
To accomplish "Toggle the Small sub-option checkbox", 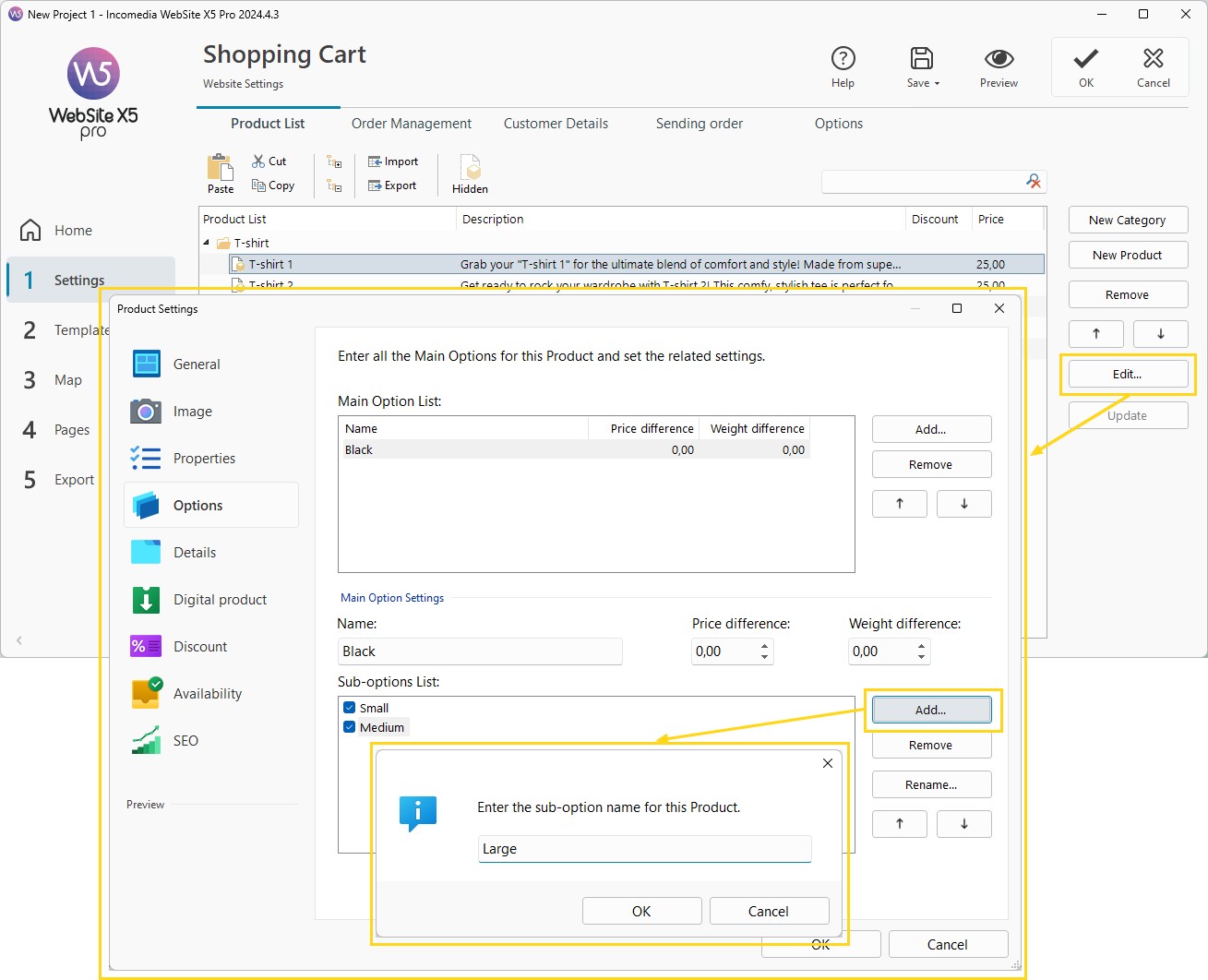I will click(350, 708).
